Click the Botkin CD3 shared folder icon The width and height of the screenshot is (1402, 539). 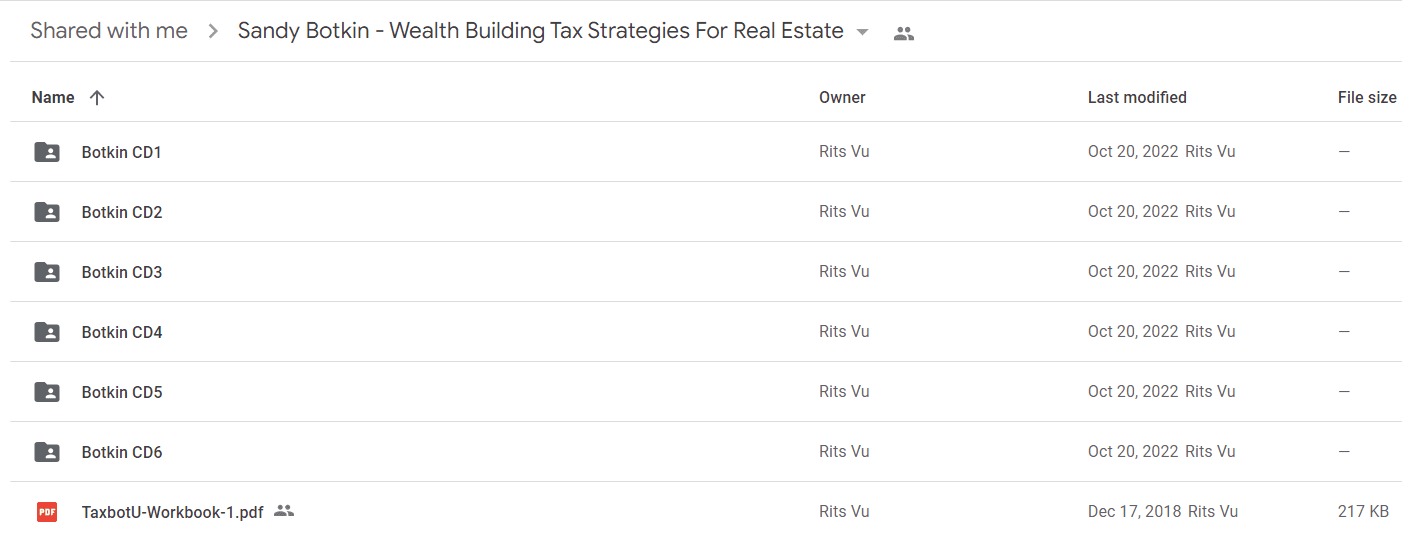(x=47, y=272)
